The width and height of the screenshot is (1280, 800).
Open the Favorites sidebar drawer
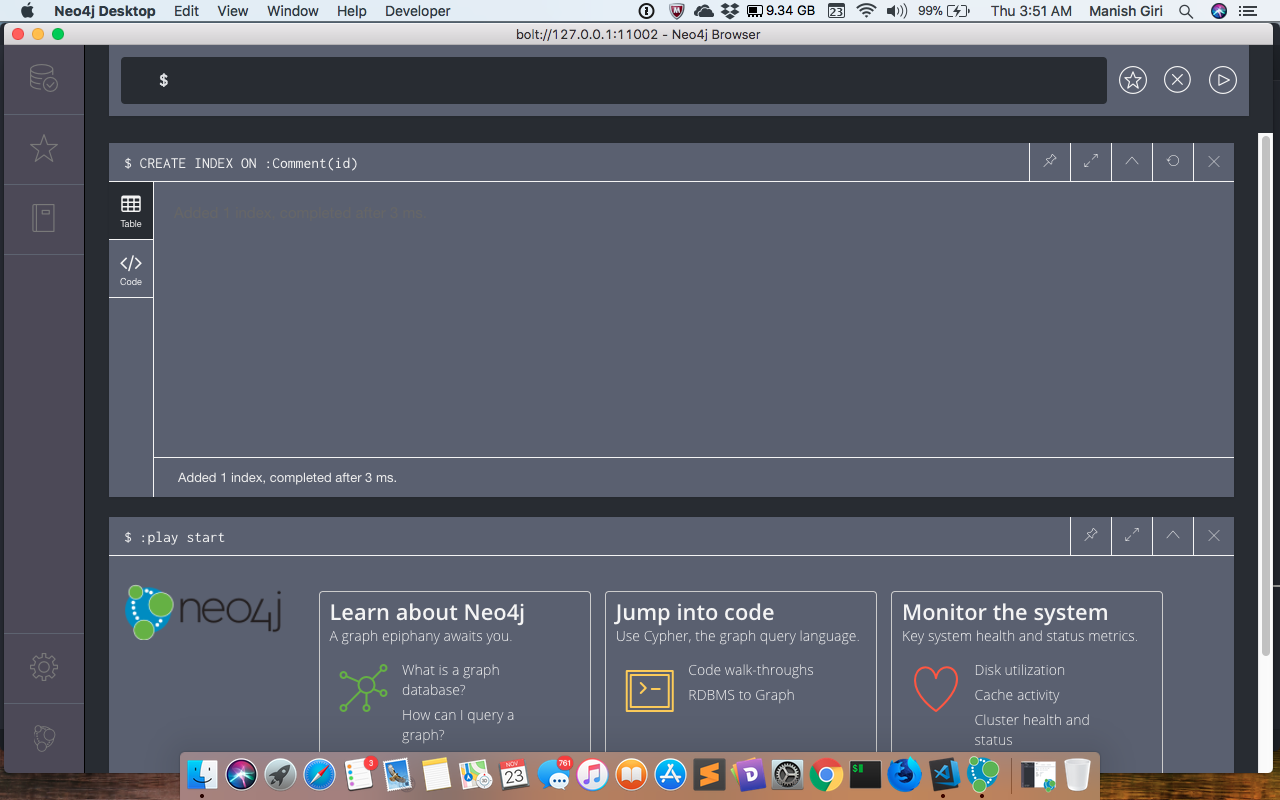[43, 148]
